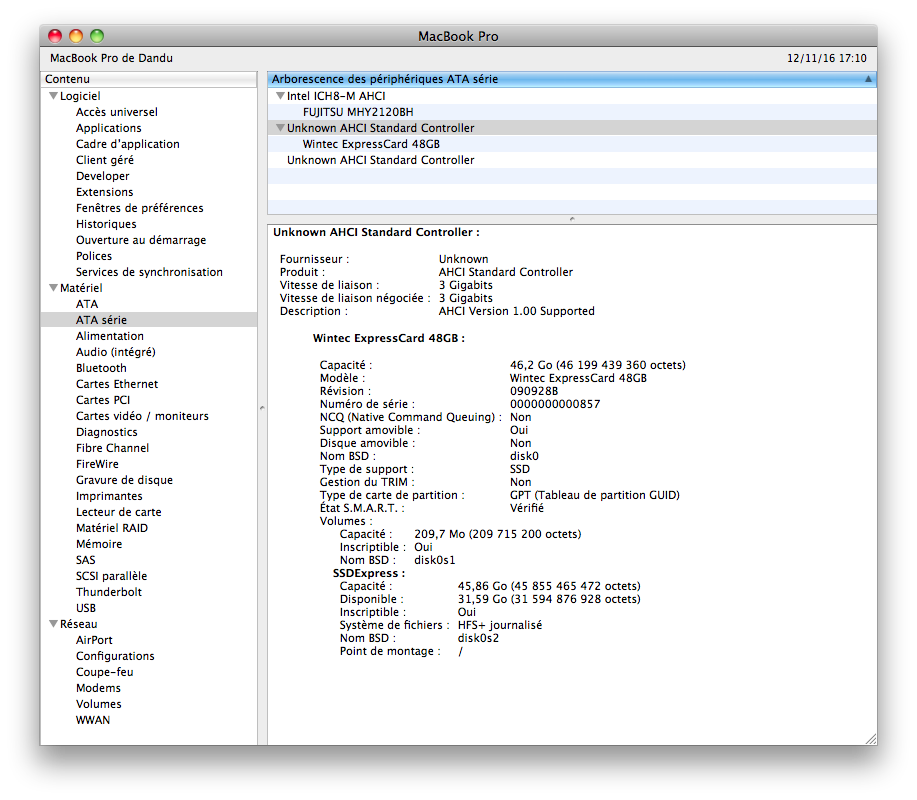917x800 pixels.
Task: Show Cartes Ethernet information
Action: coord(117,384)
